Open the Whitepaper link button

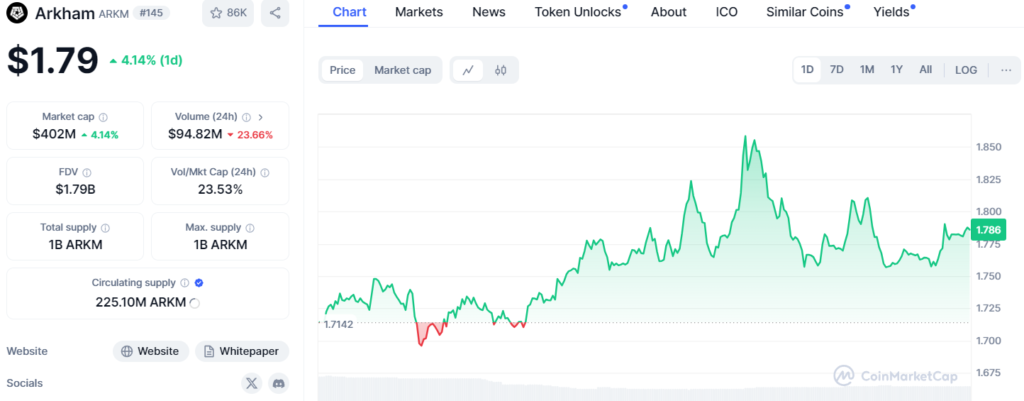tap(242, 351)
